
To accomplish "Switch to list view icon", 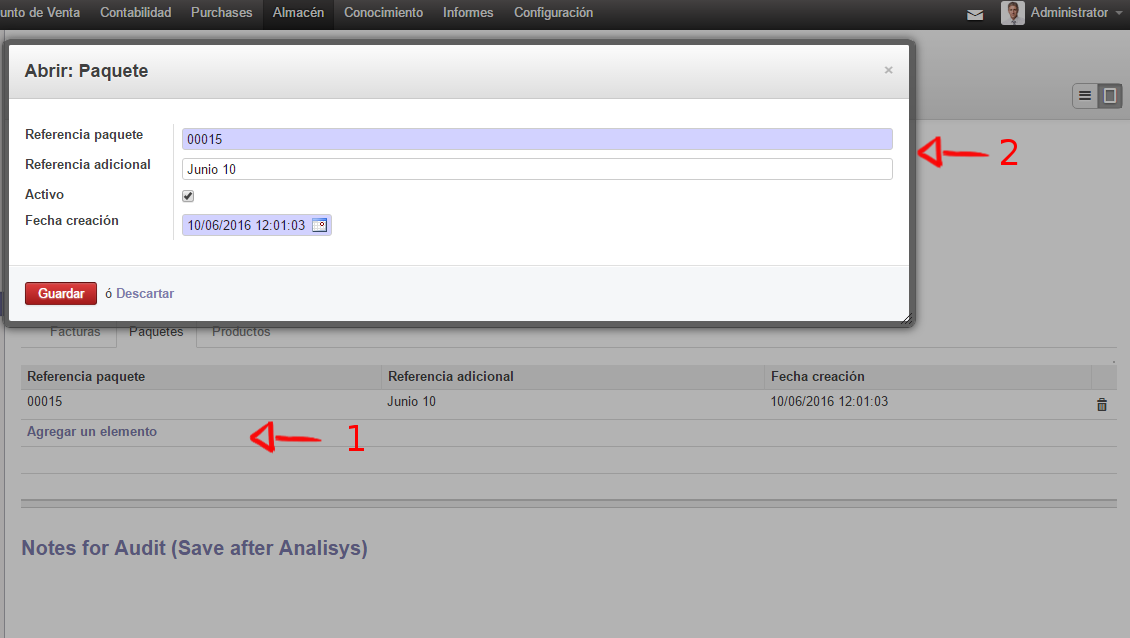I will point(1085,95).
